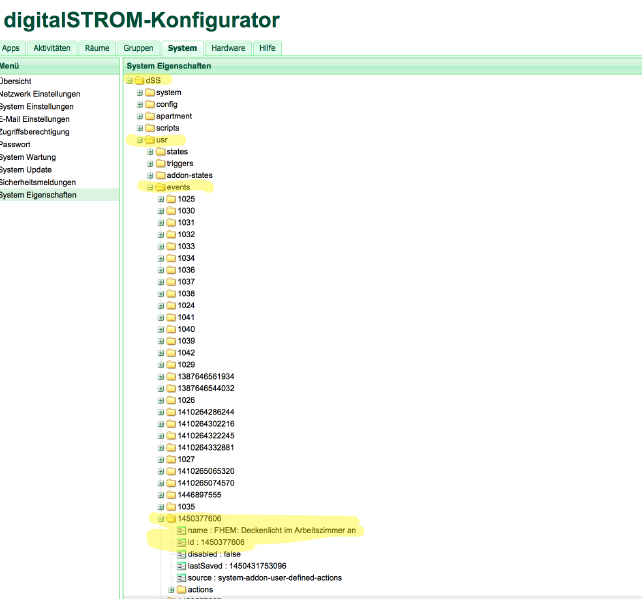Switch to the Gruppen tab

pyautogui.click(x=138, y=48)
